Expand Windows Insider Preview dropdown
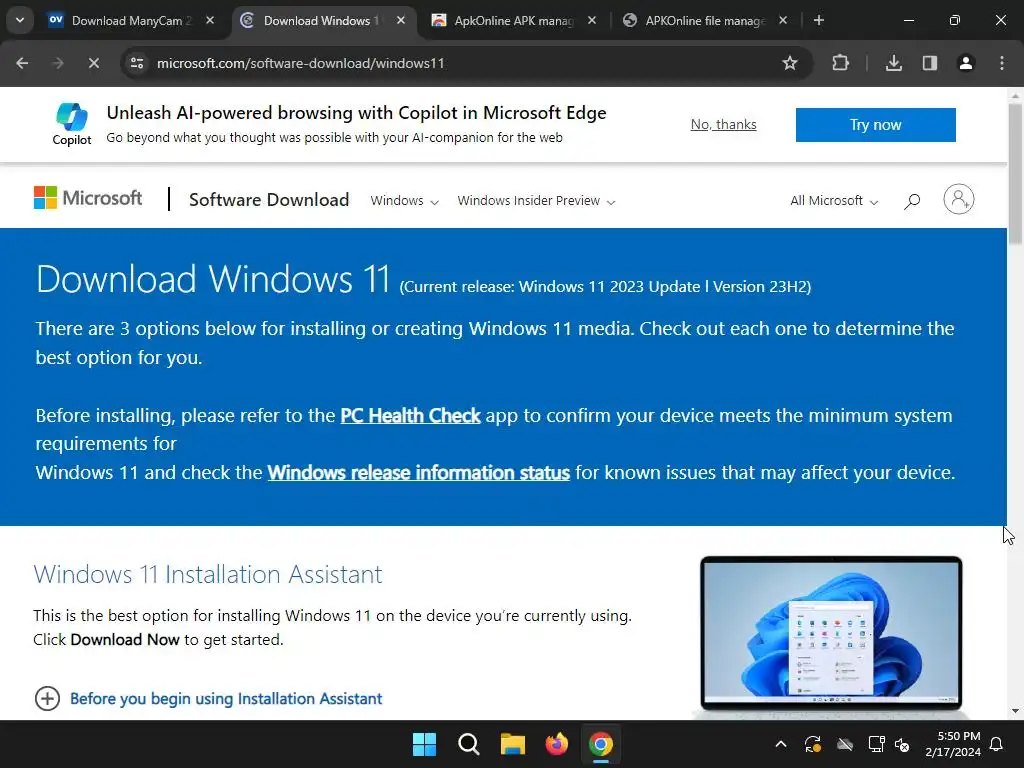The width and height of the screenshot is (1024, 768). point(536,201)
